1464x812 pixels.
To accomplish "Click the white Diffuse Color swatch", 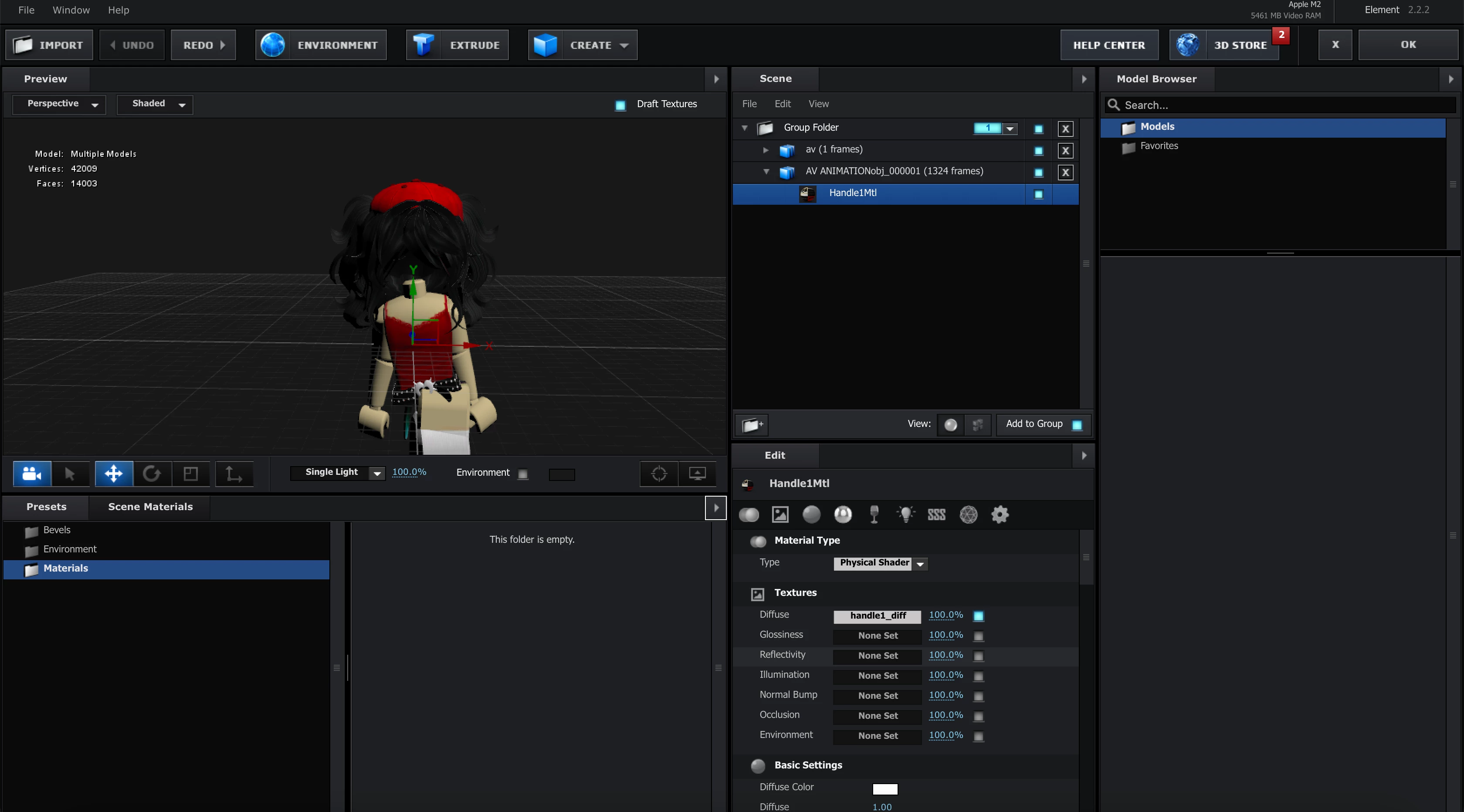I will (x=884, y=789).
